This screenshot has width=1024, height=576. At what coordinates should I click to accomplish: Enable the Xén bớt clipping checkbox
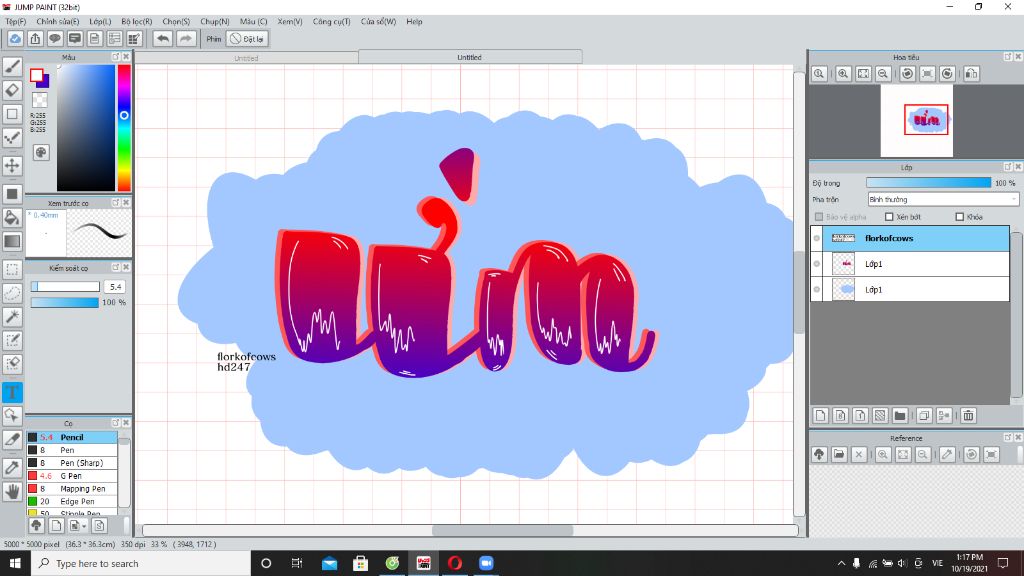pyautogui.click(x=889, y=217)
